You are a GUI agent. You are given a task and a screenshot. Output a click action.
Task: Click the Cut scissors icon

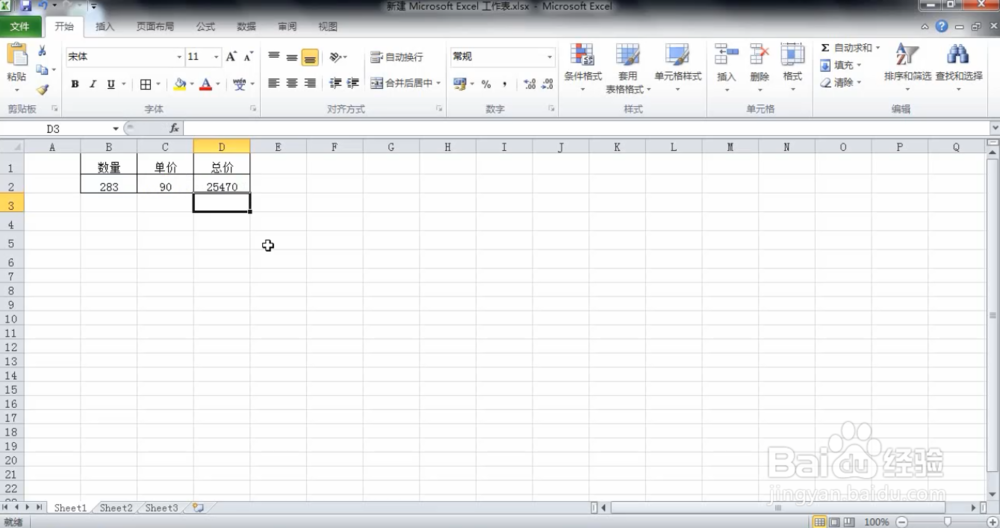[x=42, y=50]
